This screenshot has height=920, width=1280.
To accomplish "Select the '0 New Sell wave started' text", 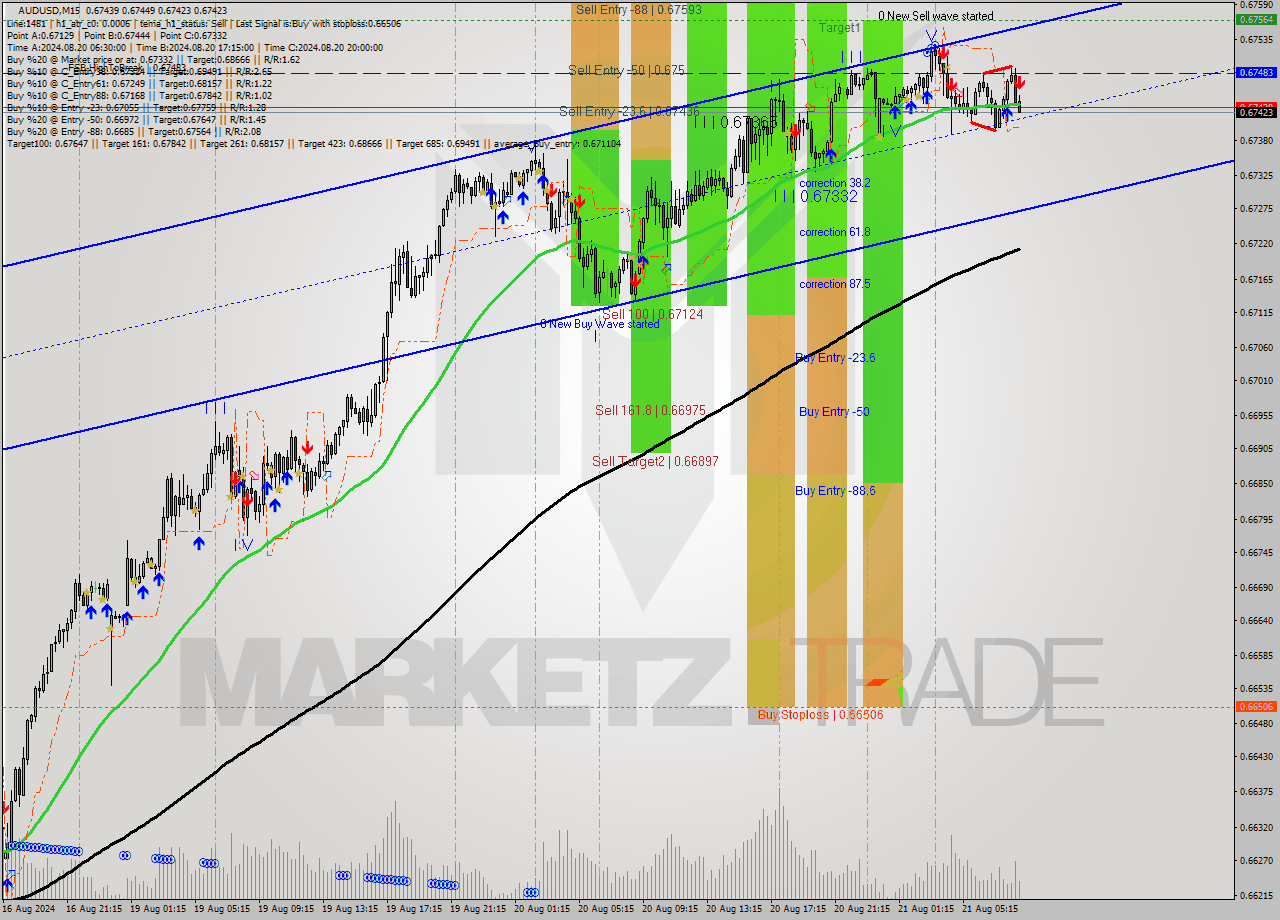I will [936, 16].
